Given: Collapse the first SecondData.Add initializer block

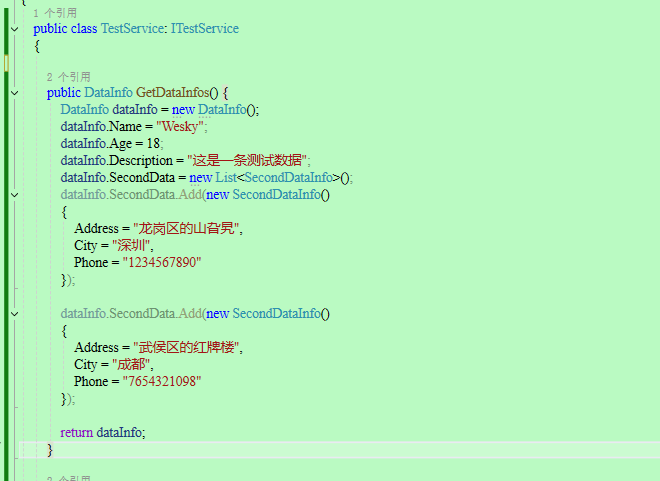Looking at the screenshot, I should click(x=15, y=195).
